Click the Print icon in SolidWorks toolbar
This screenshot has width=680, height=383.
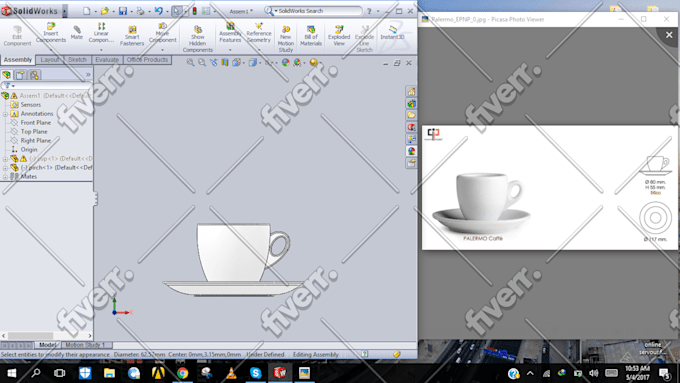pos(140,11)
